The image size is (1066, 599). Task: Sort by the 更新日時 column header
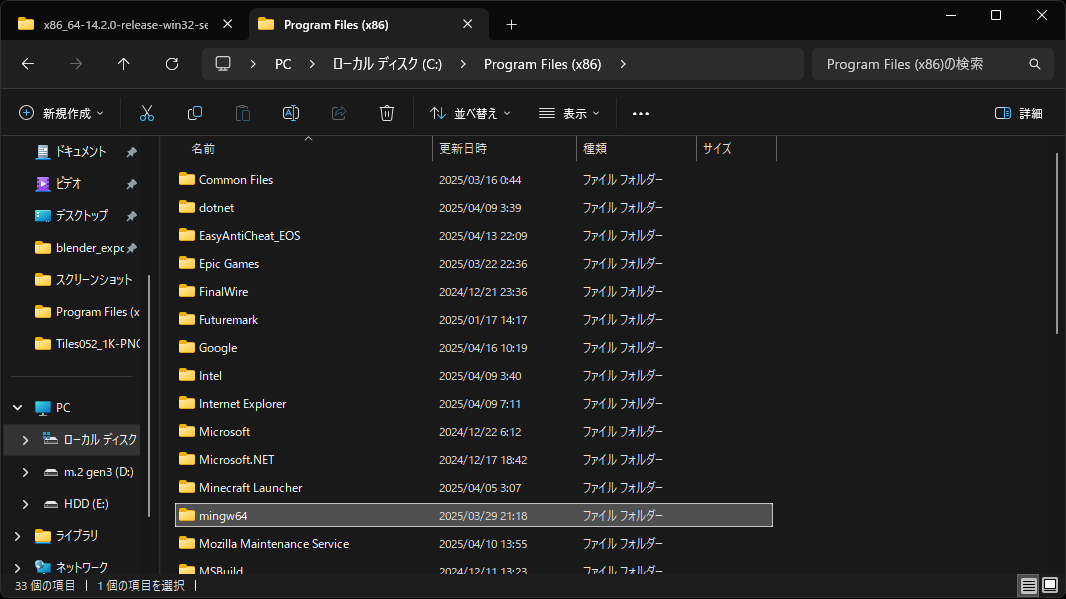[x=504, y=149]
